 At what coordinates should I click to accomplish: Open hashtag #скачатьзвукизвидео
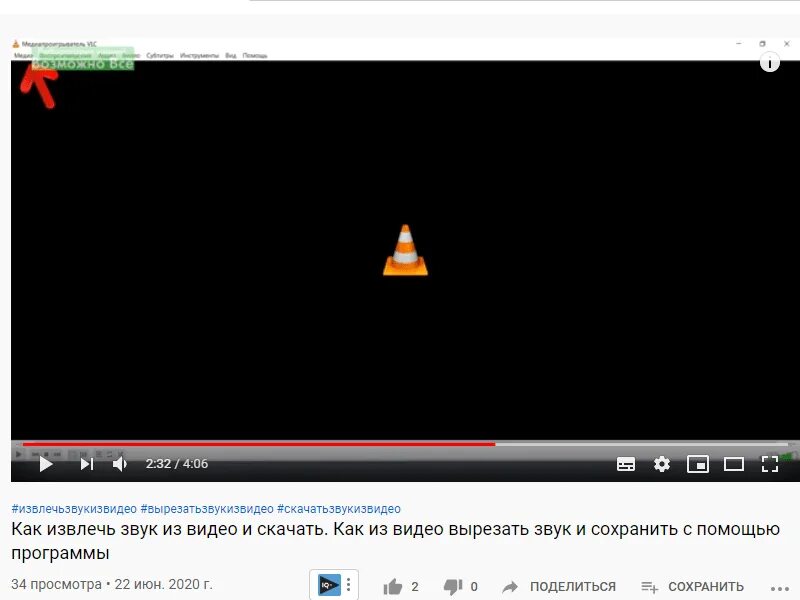pos(339,509)
